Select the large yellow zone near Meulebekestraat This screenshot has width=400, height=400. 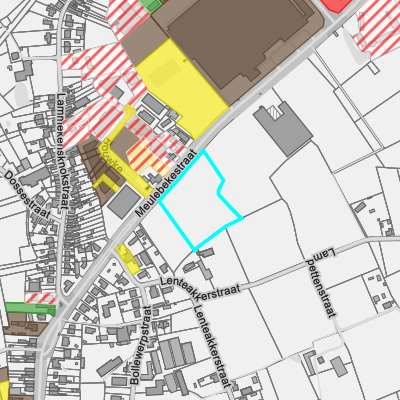click(x=182, y=89)
